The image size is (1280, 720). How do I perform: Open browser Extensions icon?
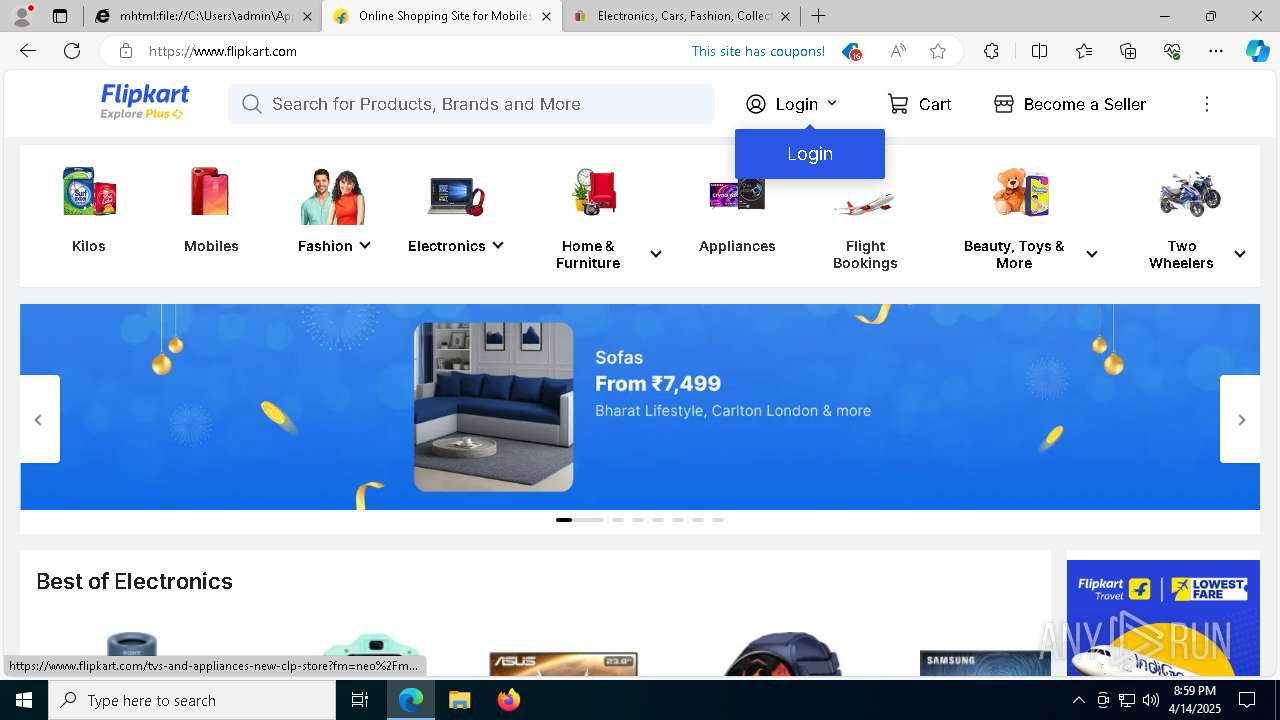tap(991, 51)
